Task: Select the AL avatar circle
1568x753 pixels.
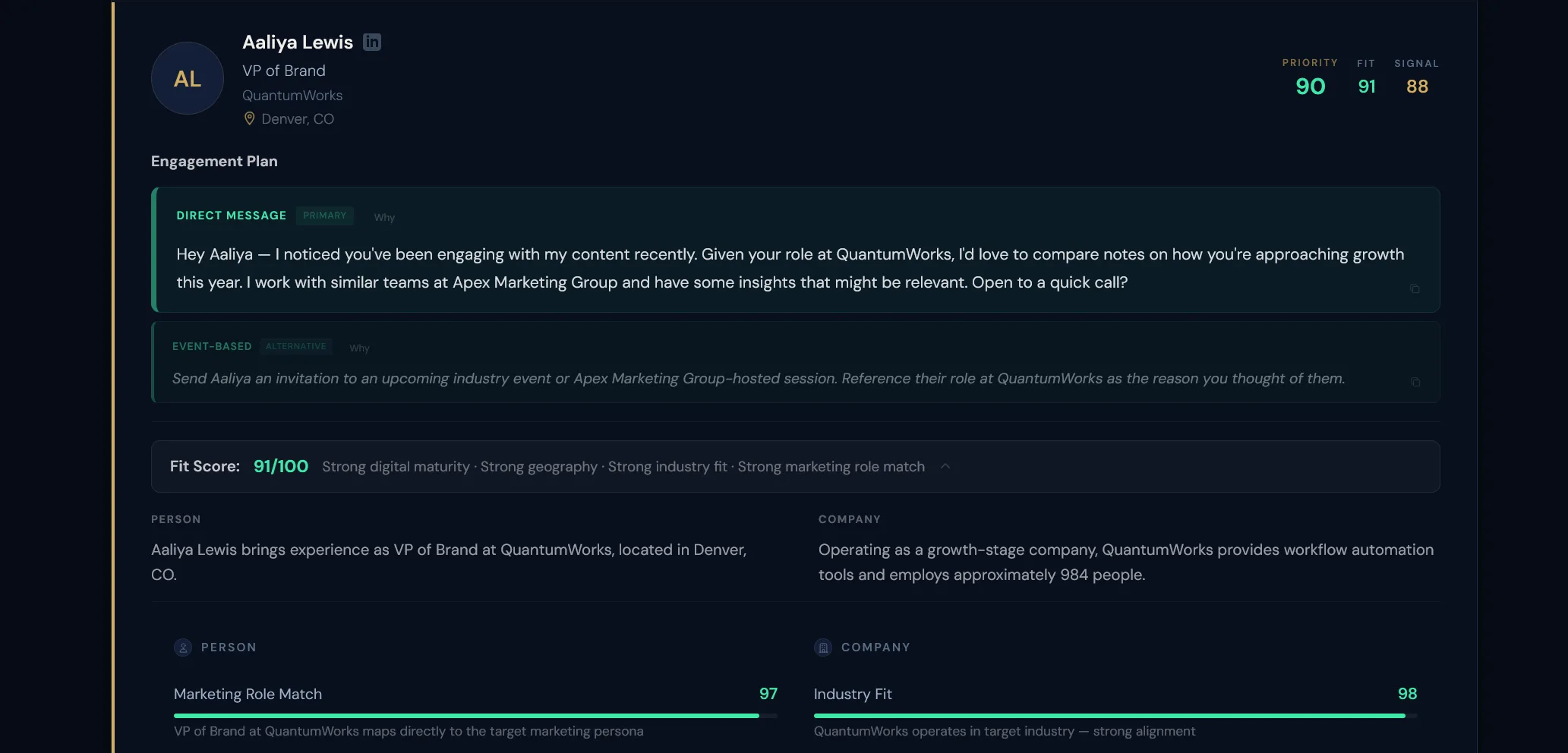Action: pyautogui.click(x=187, y=78)
